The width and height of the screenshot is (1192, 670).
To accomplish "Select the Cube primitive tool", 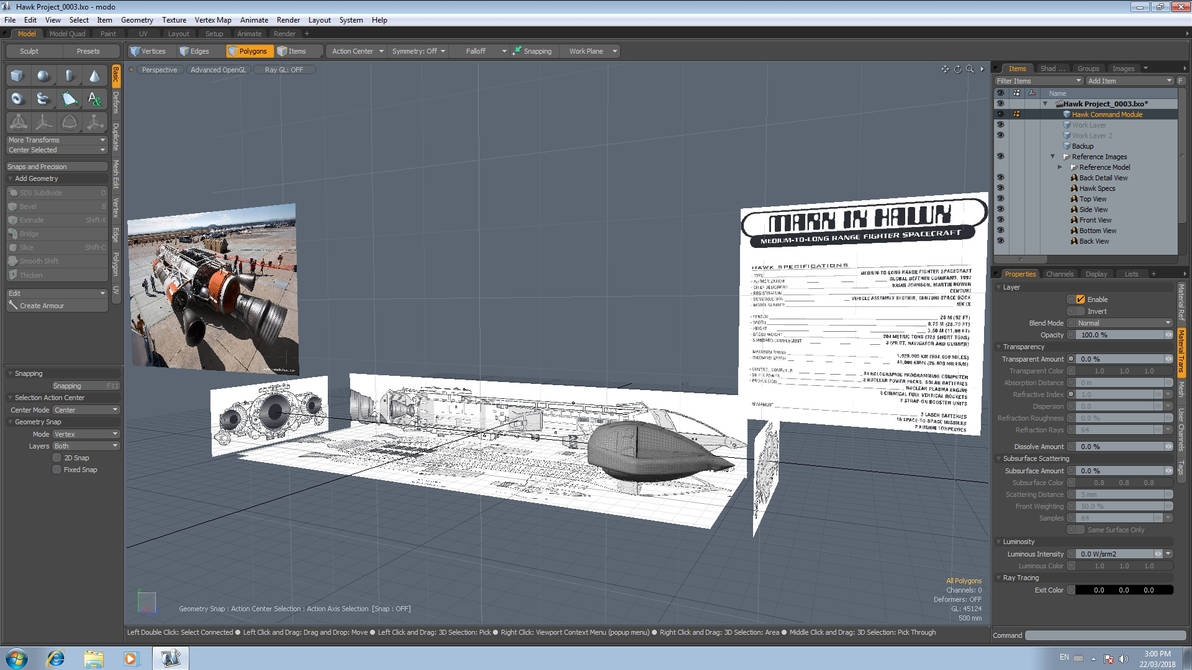I will (17, 75).
